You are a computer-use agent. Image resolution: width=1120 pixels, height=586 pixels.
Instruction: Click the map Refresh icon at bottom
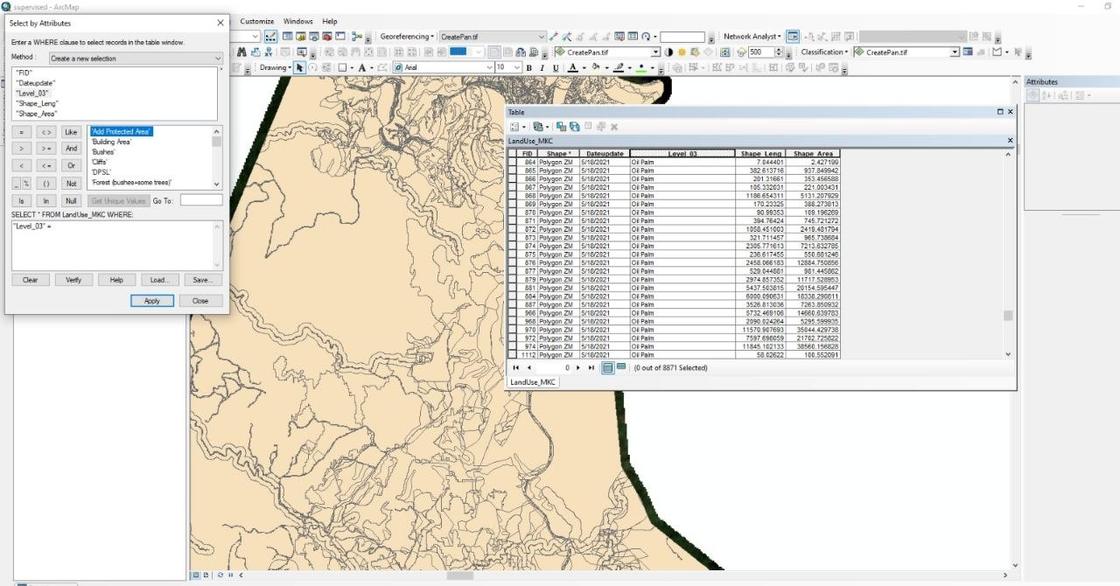[x=220, y=575]
